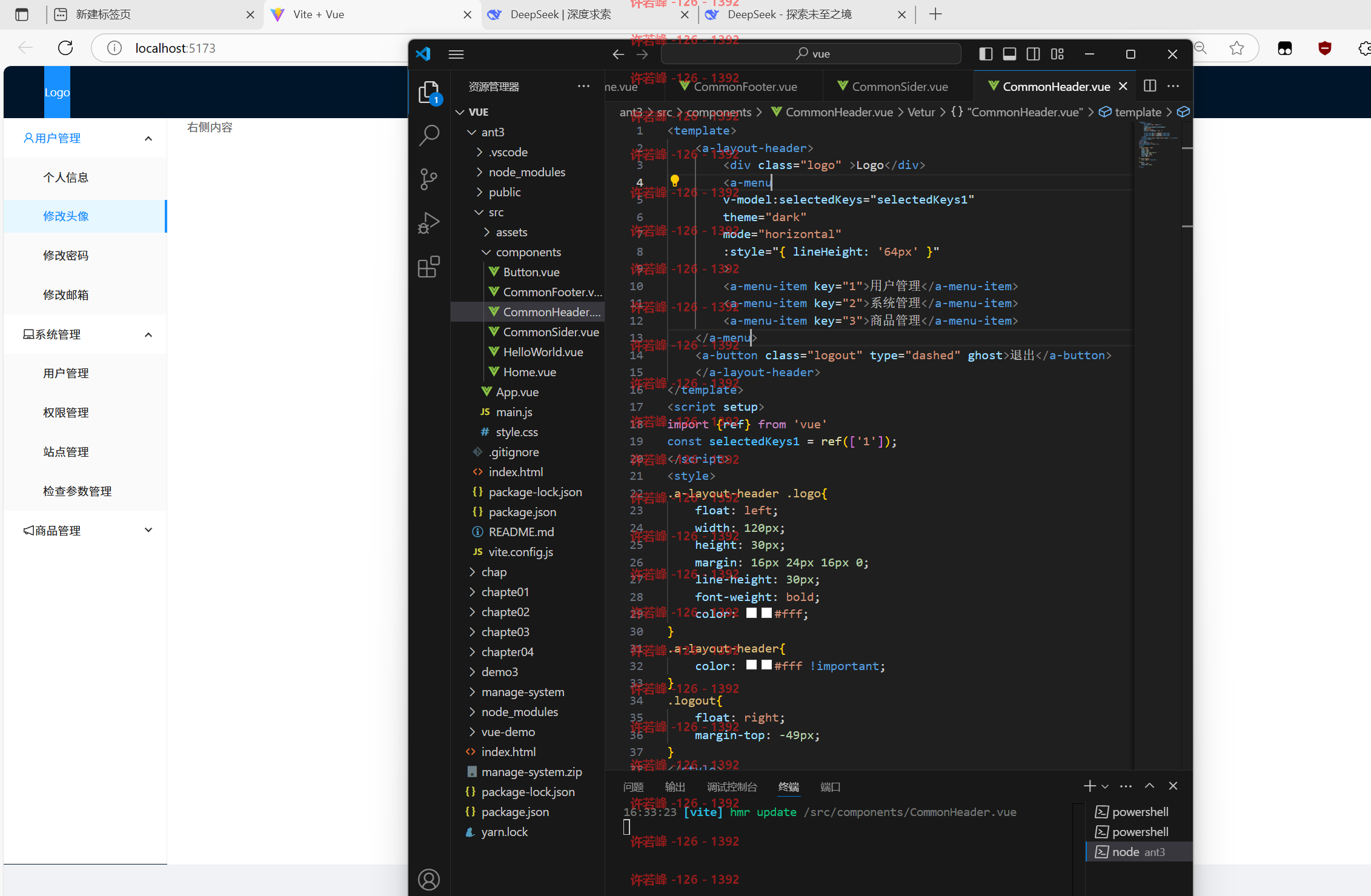Open the Search view in activity bar
Viewport: 1371px width, 896px height.
click(x=429, y=135)
